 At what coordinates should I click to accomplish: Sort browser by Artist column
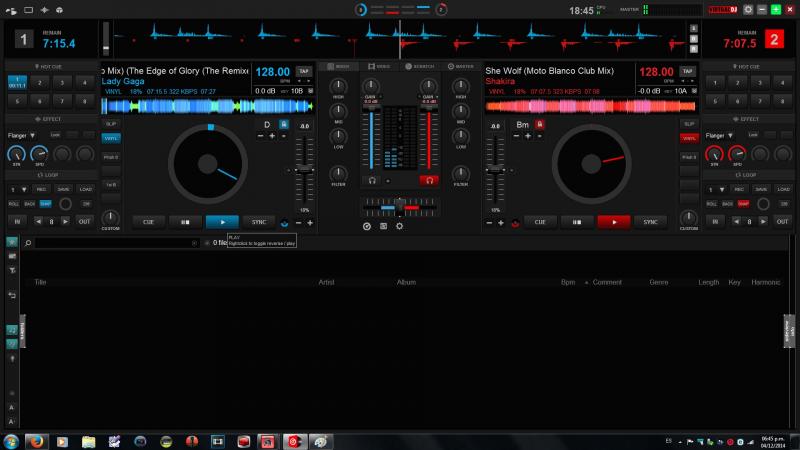pyautogui.click(x=327, y=282)
